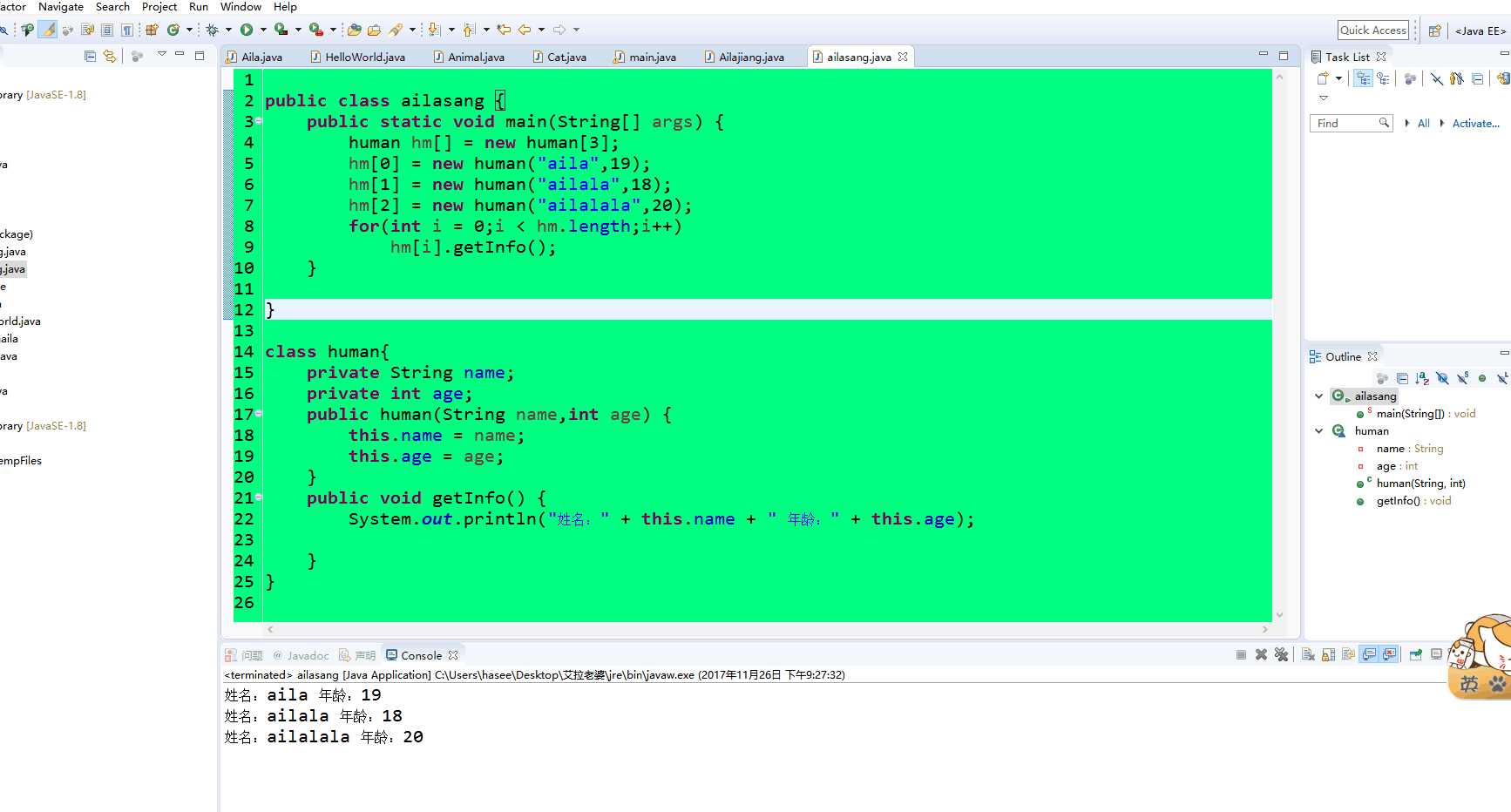The width and height of the screenshot is (1511, 812).
Task: Select main(String[]) in Outline
Action: (x=1415, y=413)
